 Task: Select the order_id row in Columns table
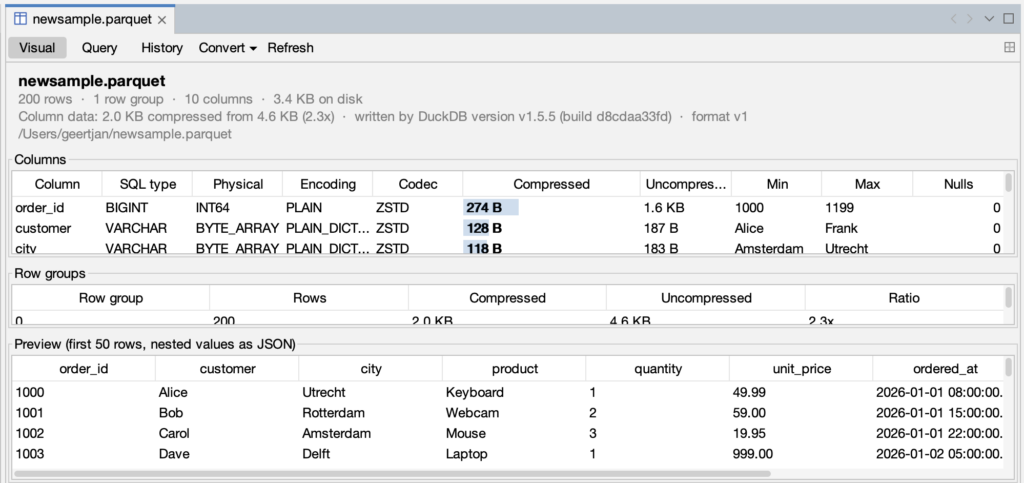(x=508, y=209)
